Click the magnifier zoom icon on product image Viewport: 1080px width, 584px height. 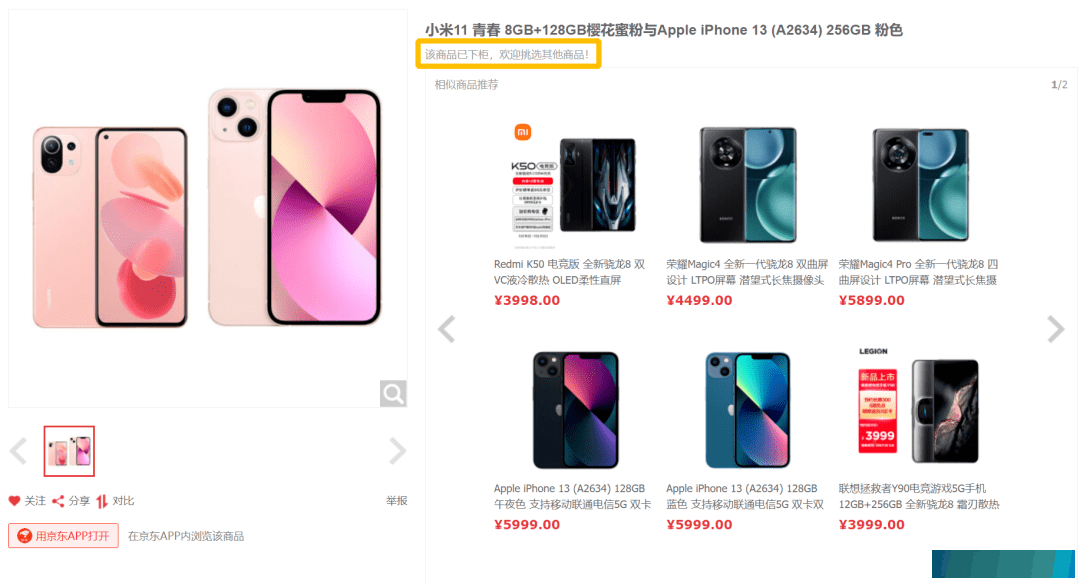[393, 393]
